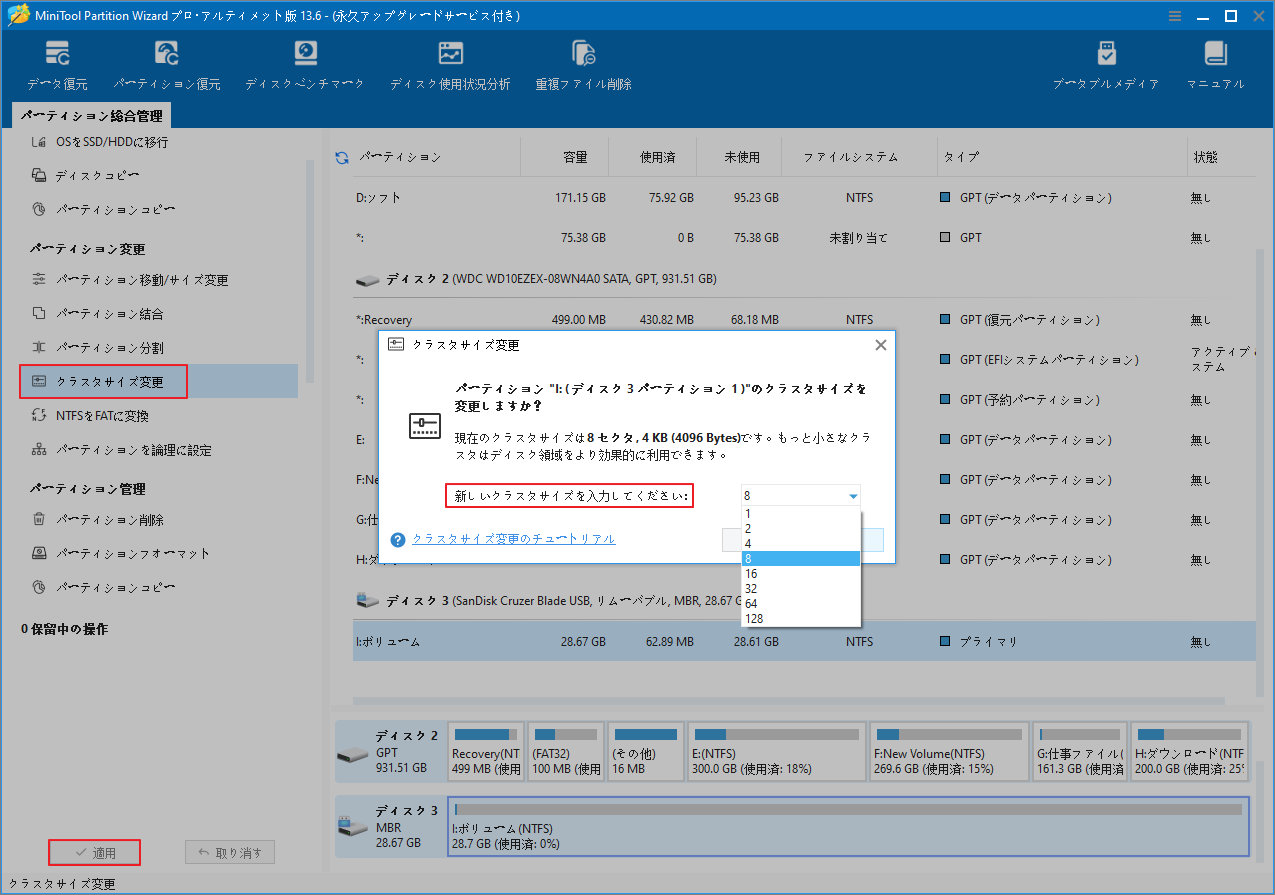Viewport: 1275px width, 895px height.
Task: Click the sidebar vertical scrollbar
Action: tap(309, 270)
